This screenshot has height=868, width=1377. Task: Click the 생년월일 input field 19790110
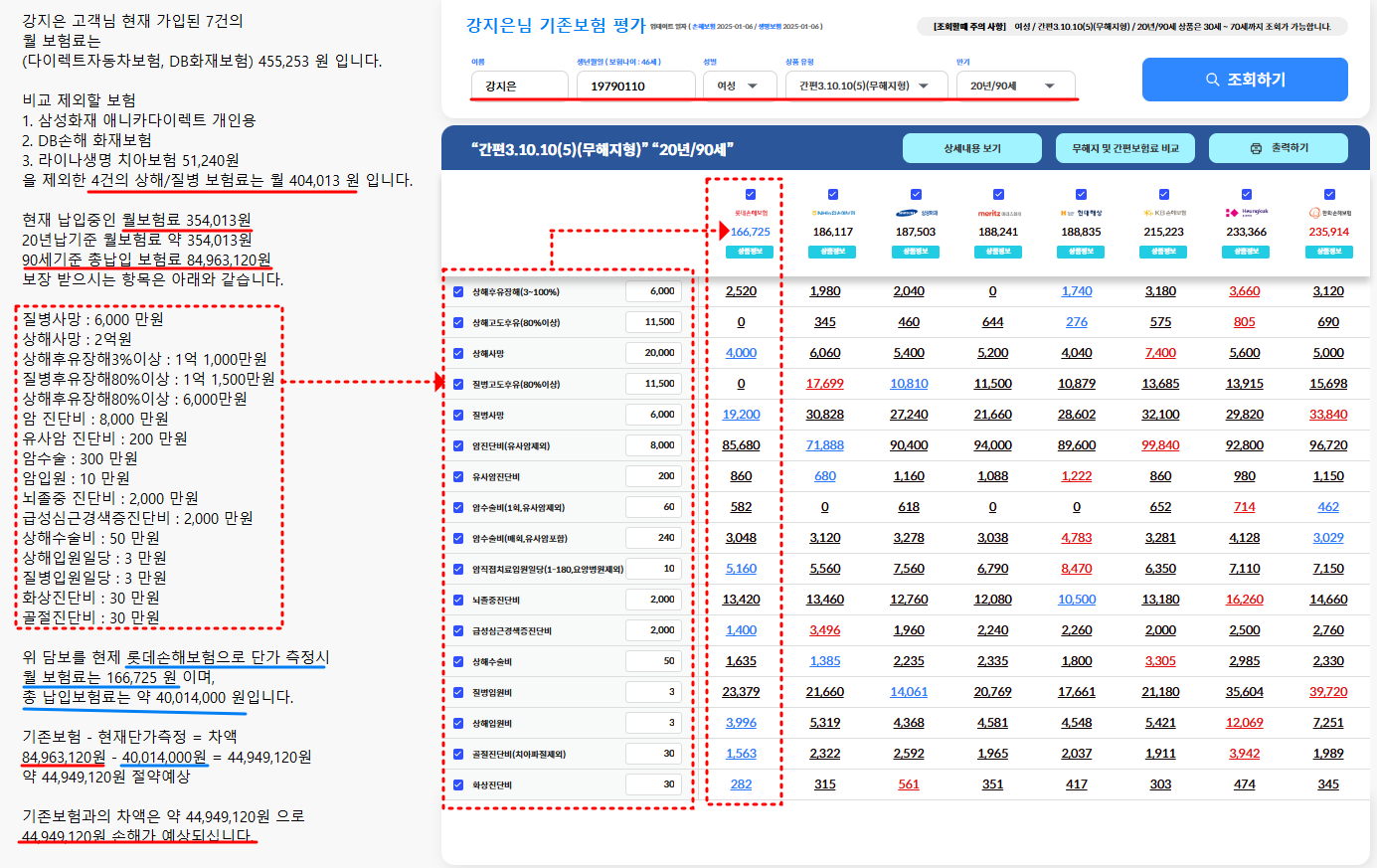click(x=635, y=86)
